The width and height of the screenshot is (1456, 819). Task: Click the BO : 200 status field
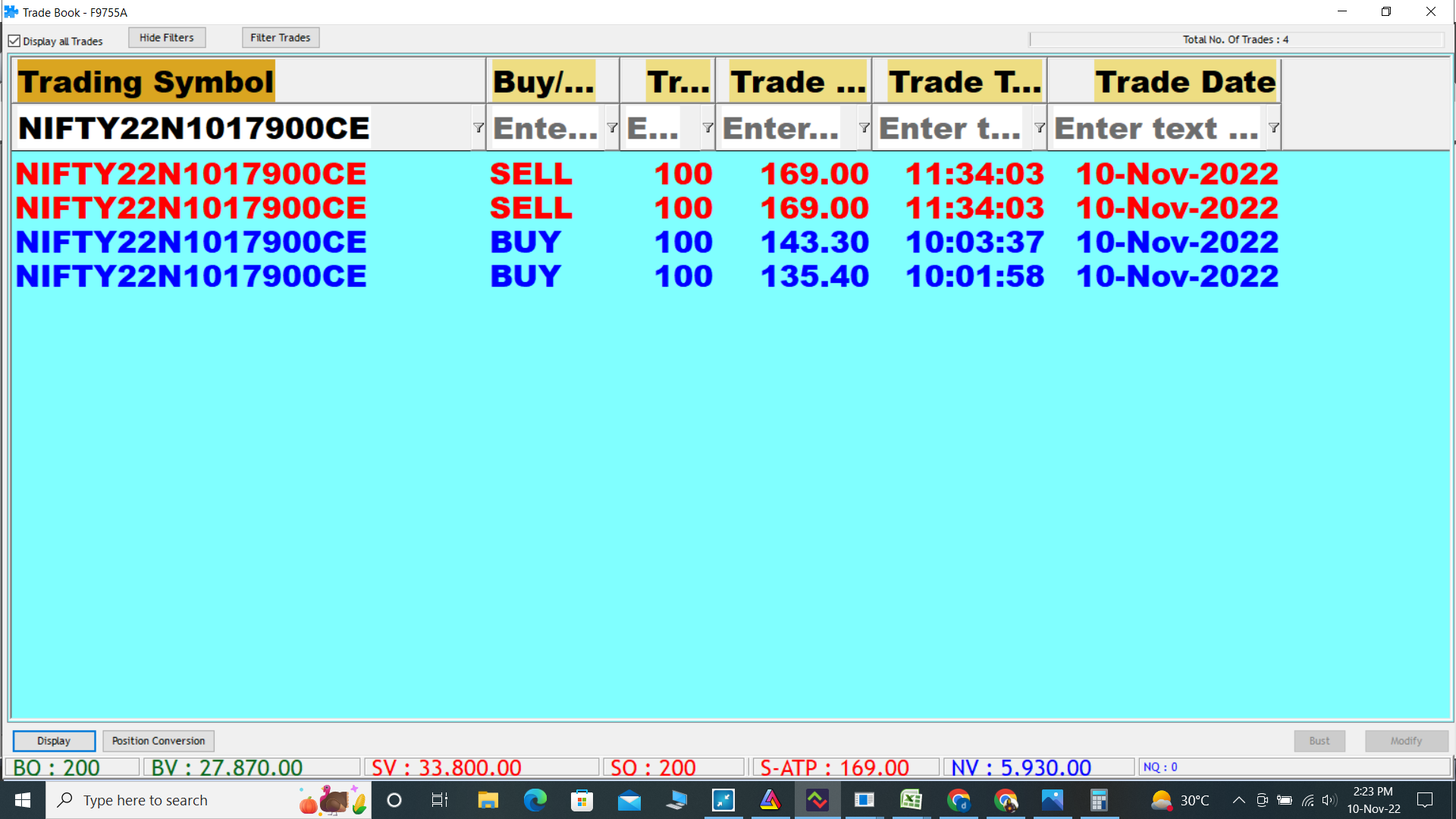72,767
